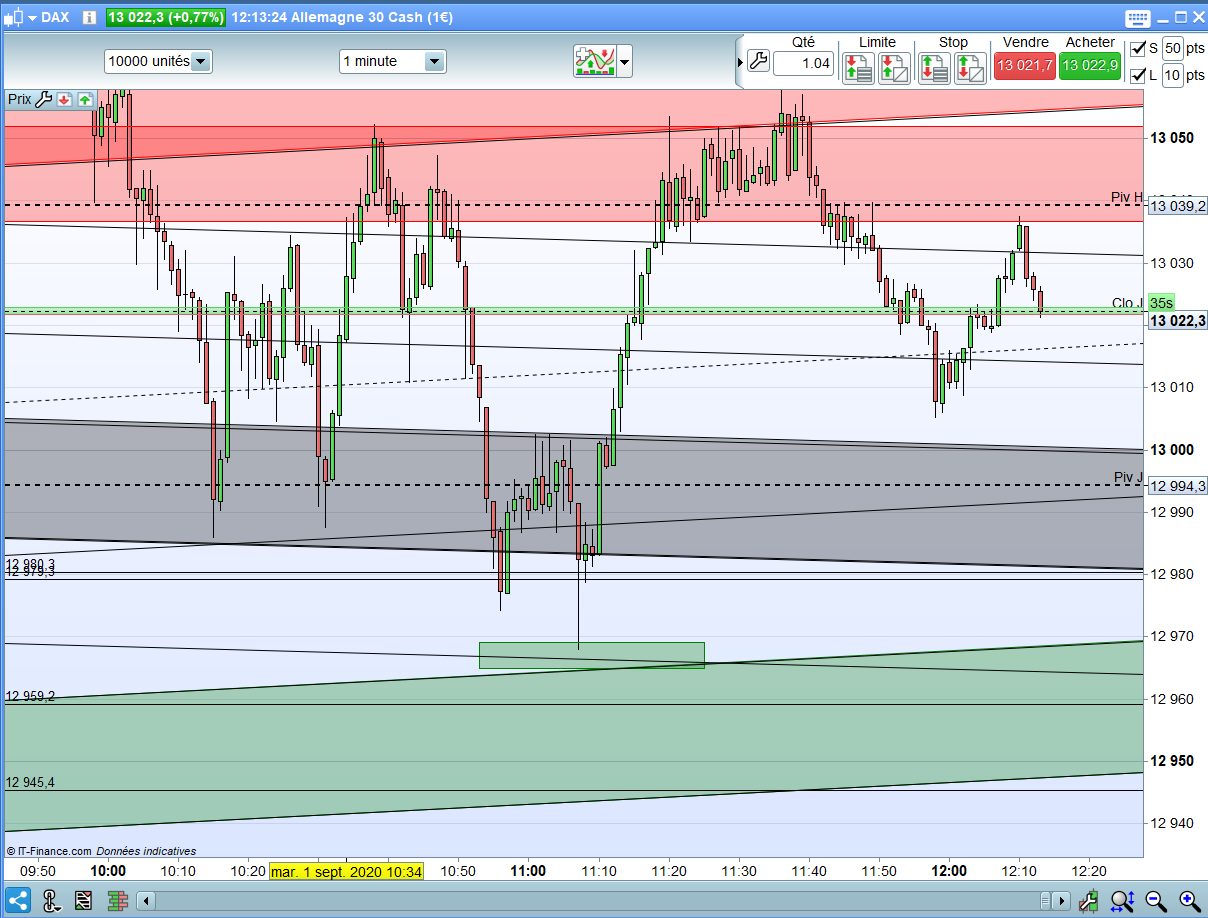This screenshot has height=918, width=1208.
Task: Click the Qté quantity field
Action: coord(803,63)
